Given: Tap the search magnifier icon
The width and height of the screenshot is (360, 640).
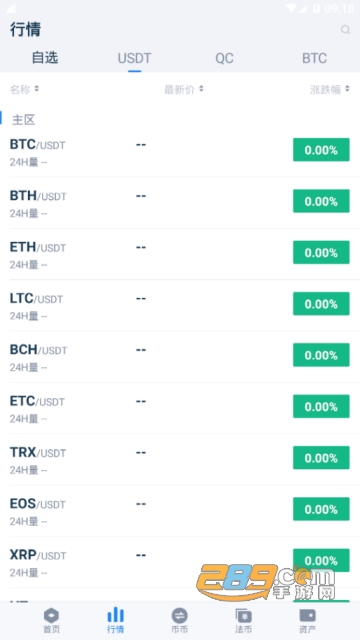Looking at the screenshot, I should coord(345,29).
